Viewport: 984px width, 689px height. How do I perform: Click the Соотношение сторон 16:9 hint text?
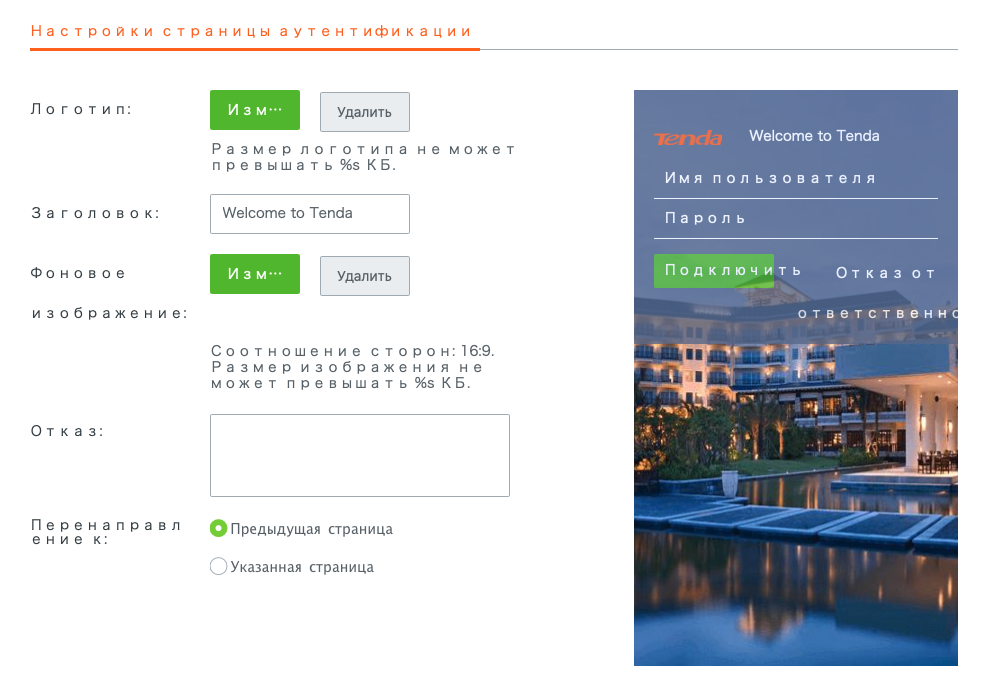(353, 352)
